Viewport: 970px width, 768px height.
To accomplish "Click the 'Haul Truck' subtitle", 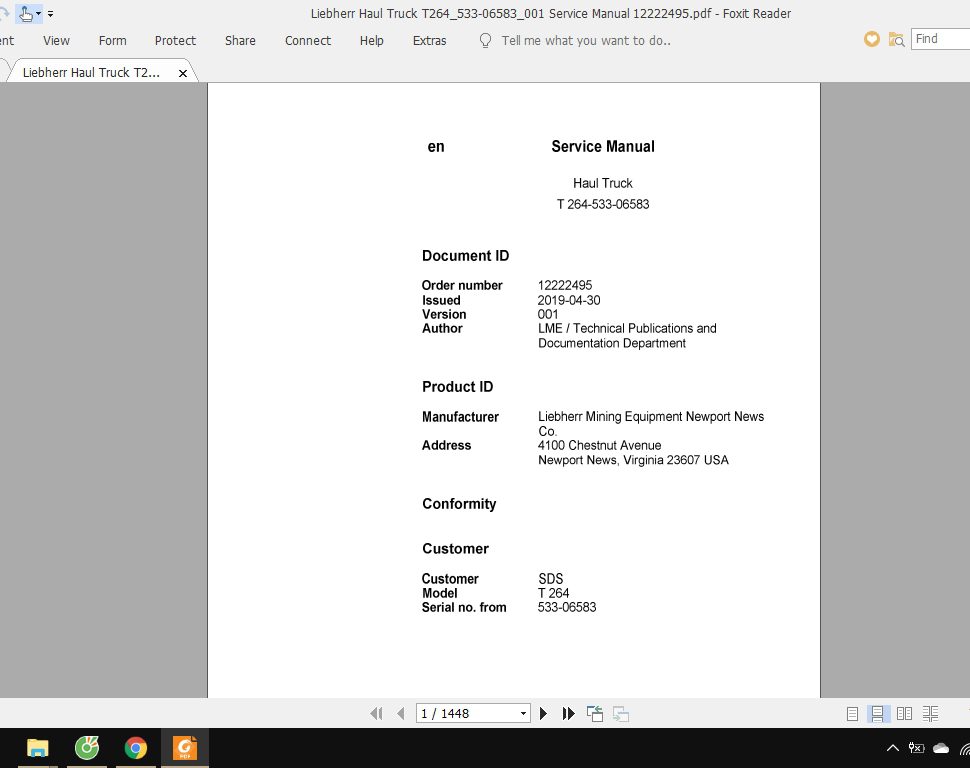I will click(603, 183).
